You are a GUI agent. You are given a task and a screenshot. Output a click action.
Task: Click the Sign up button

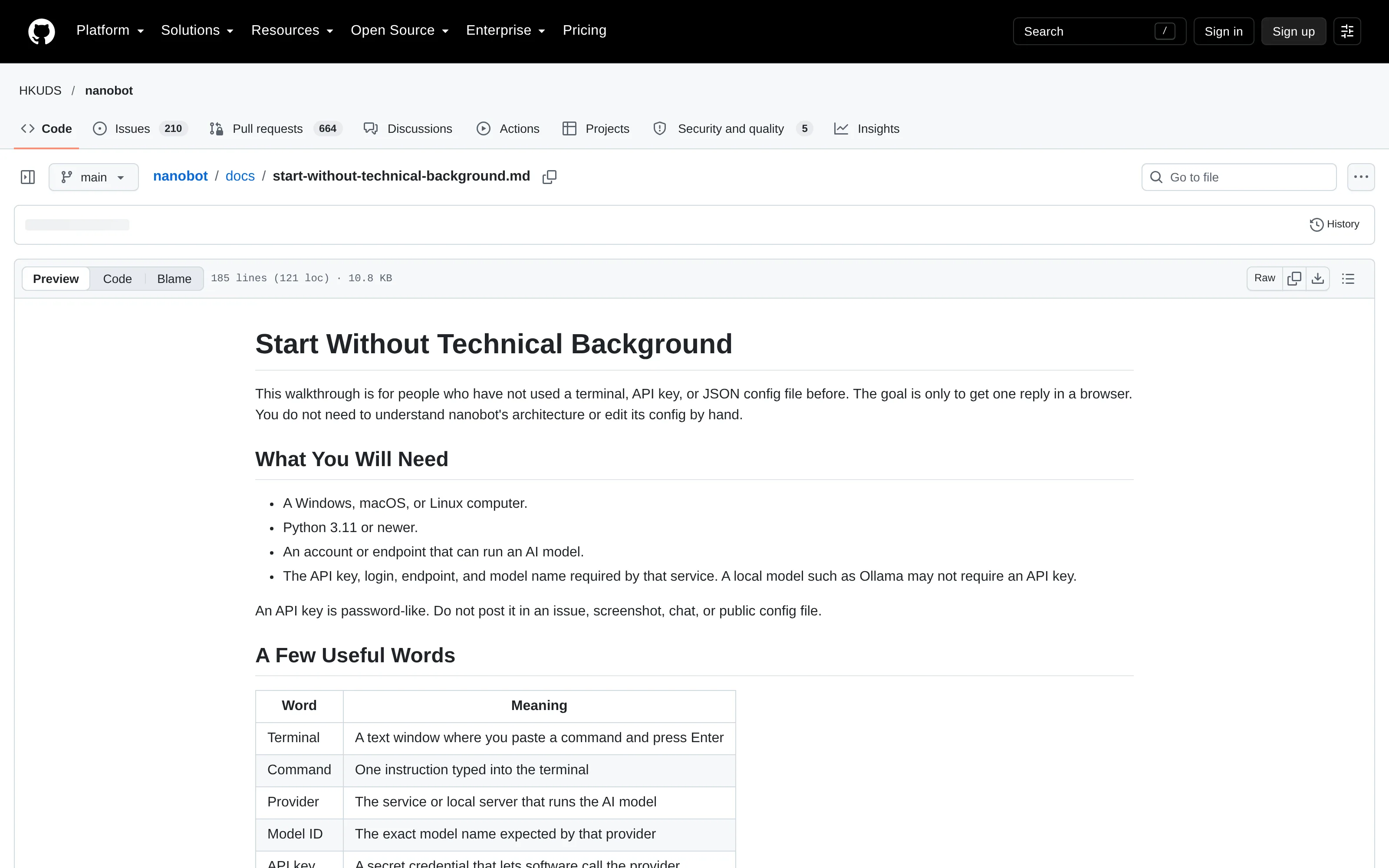[x=1293, y=32]
